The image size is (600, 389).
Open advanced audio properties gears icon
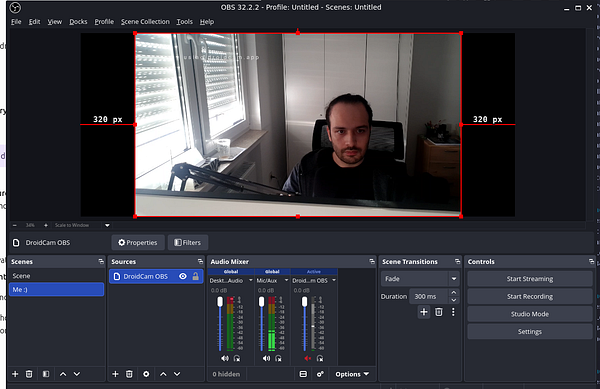click(320, 374)
